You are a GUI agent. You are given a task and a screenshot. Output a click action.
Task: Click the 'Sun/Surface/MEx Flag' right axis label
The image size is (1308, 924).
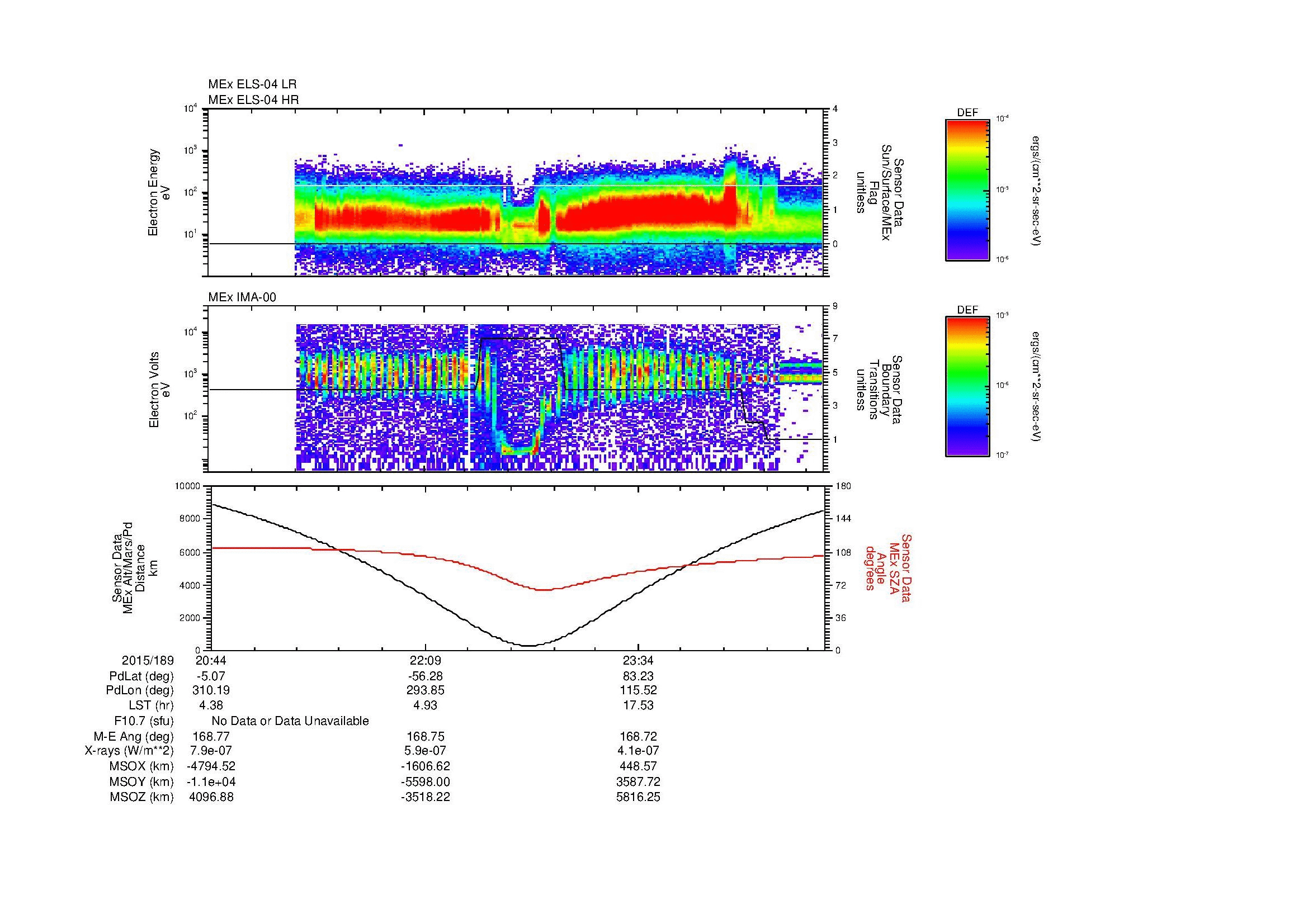coord(880,192)
